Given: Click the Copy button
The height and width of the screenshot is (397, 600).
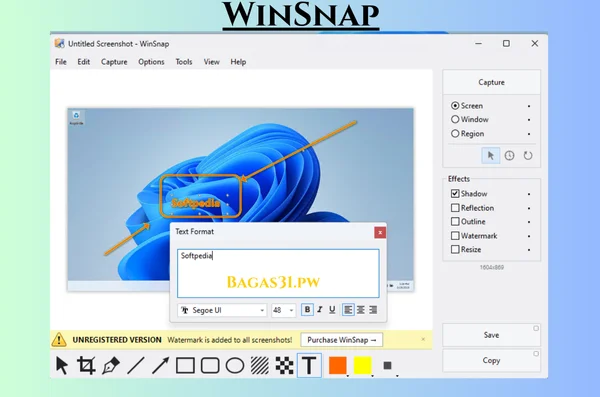Looking at the screenshot, I should [x=491, y=360].
